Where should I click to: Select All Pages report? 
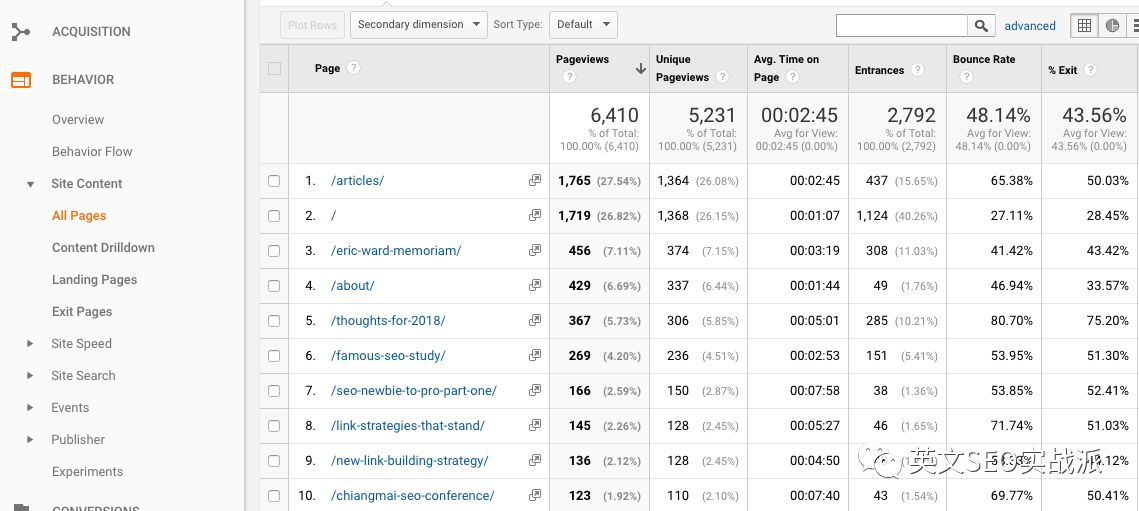(x=79, y=216)
